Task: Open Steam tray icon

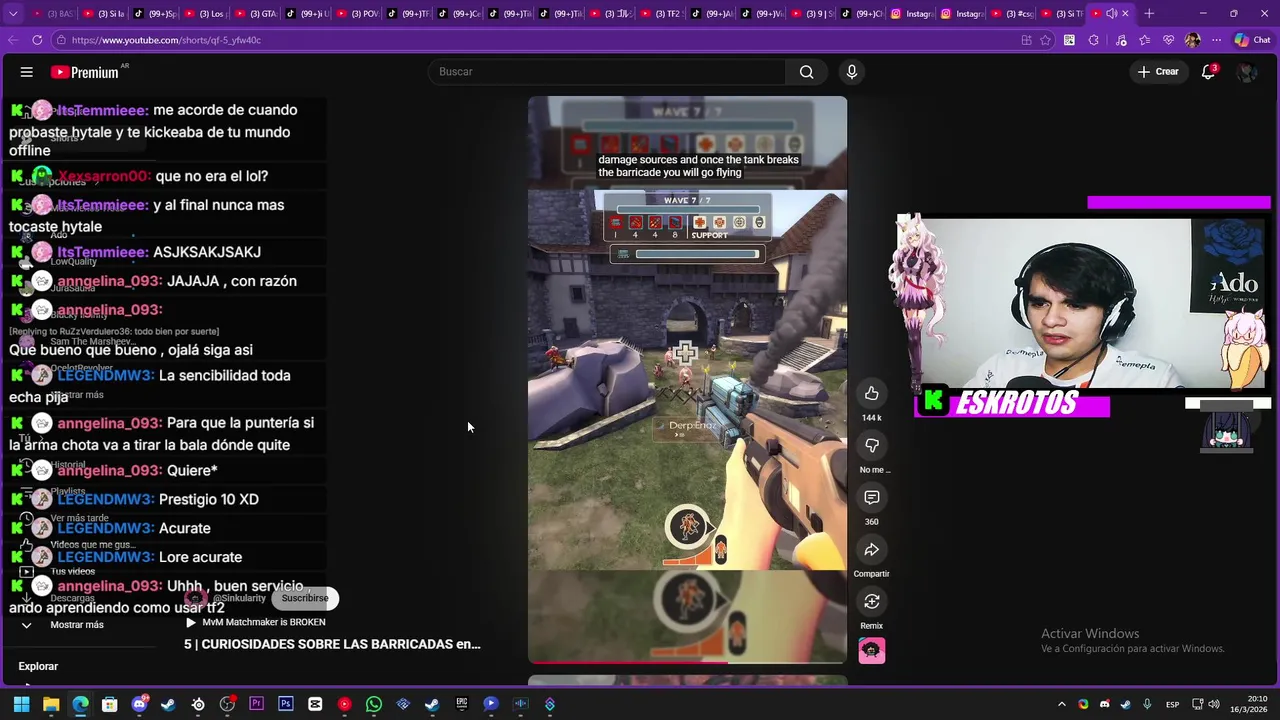Action: tap(1125, 704)
